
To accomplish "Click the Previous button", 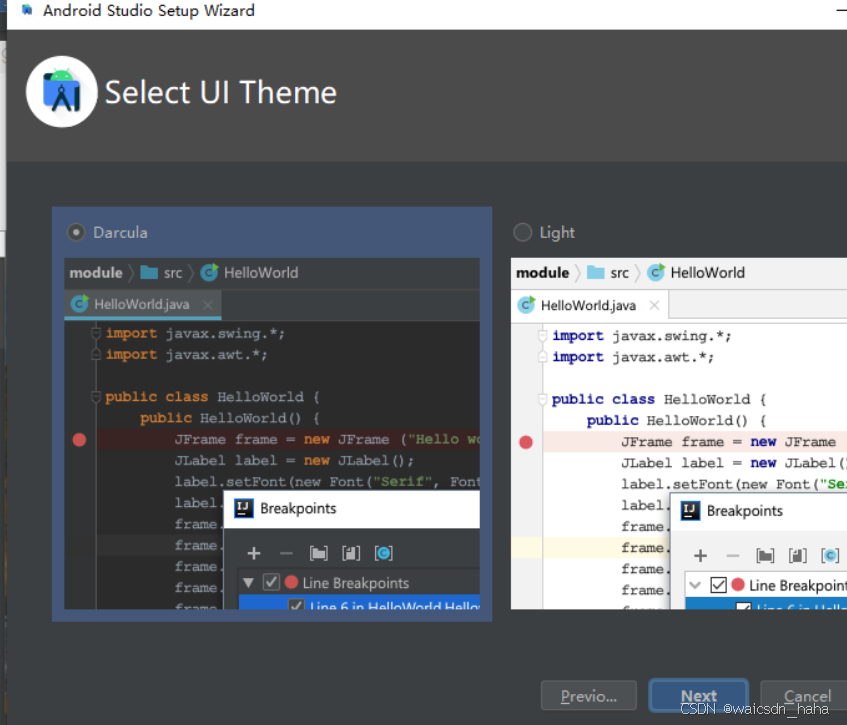I will (x=589, y=696).
